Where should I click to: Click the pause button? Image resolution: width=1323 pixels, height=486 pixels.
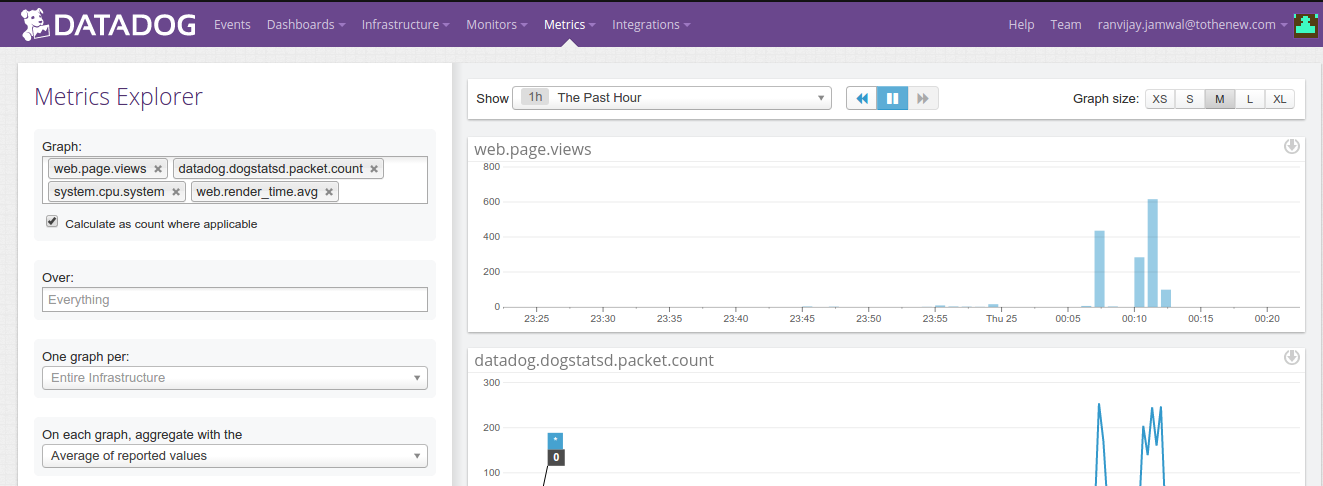click(x=892, y=98)
